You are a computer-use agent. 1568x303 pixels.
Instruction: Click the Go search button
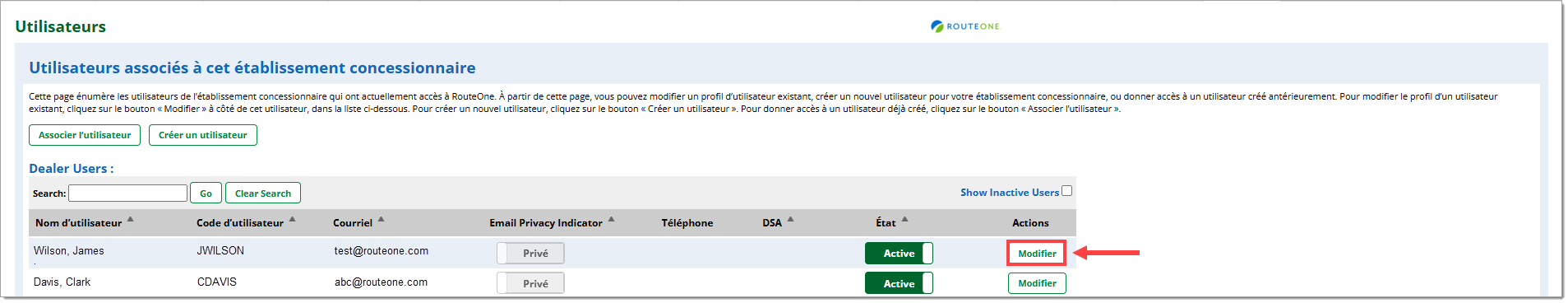[x=206, y=193]
